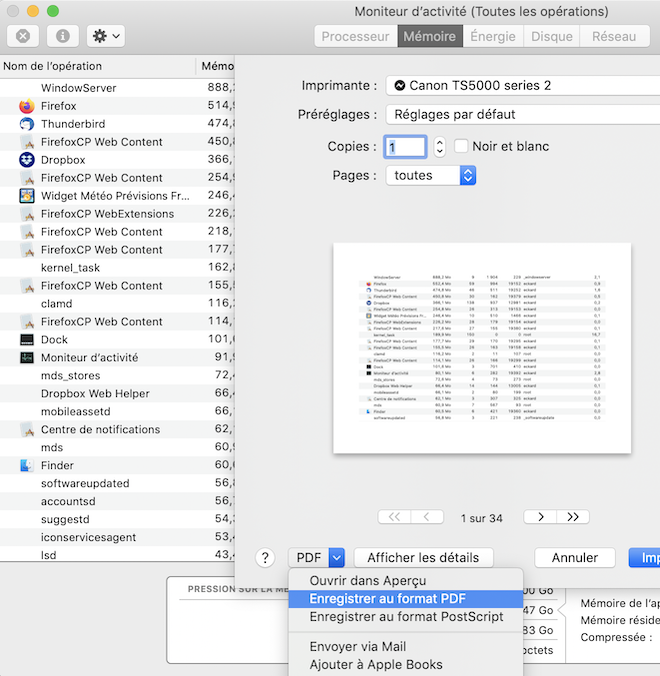Switch to the Mémoire tab
The height and width of the screenshot is (676, 660).
pos(429,36)
